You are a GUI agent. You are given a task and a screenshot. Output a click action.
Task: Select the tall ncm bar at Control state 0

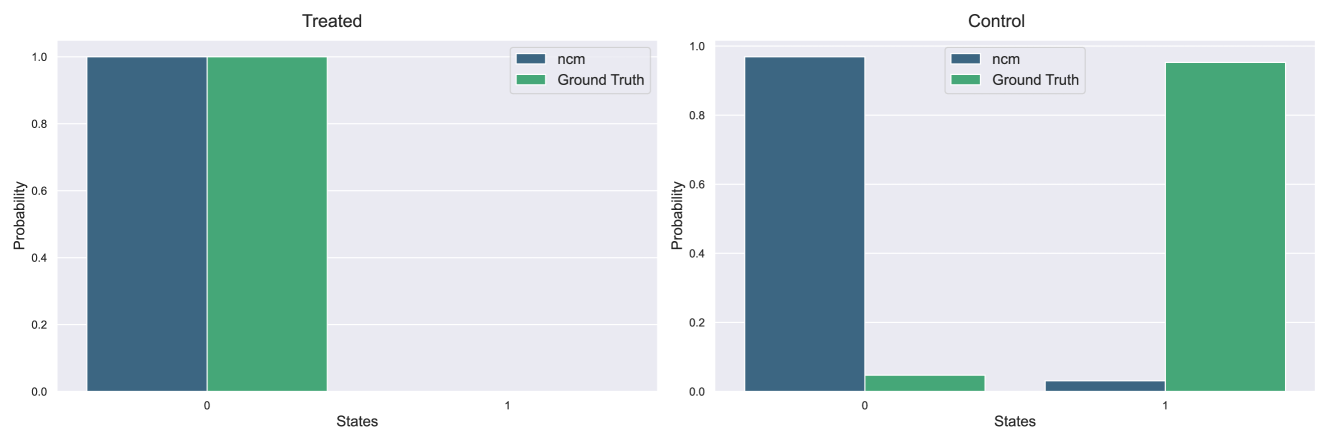(805, 224)
